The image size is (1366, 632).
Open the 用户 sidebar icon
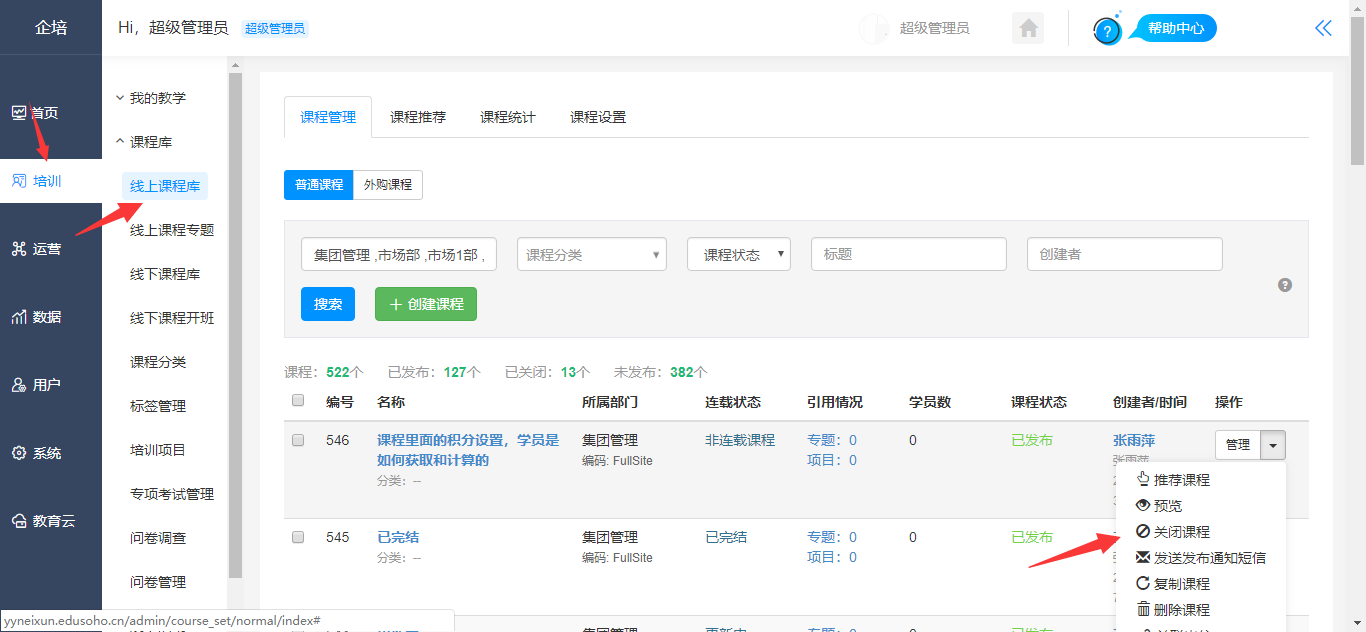[x=19, y=385]
